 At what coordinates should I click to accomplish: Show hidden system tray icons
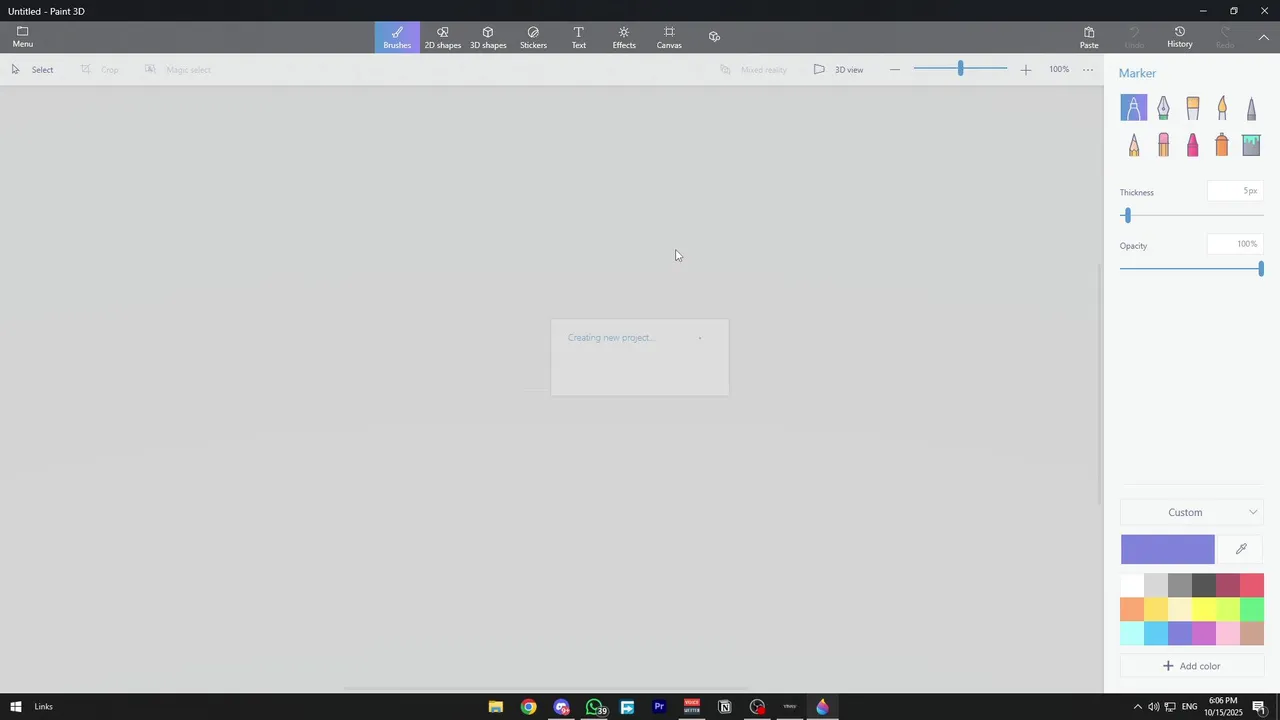point(1137,707)
